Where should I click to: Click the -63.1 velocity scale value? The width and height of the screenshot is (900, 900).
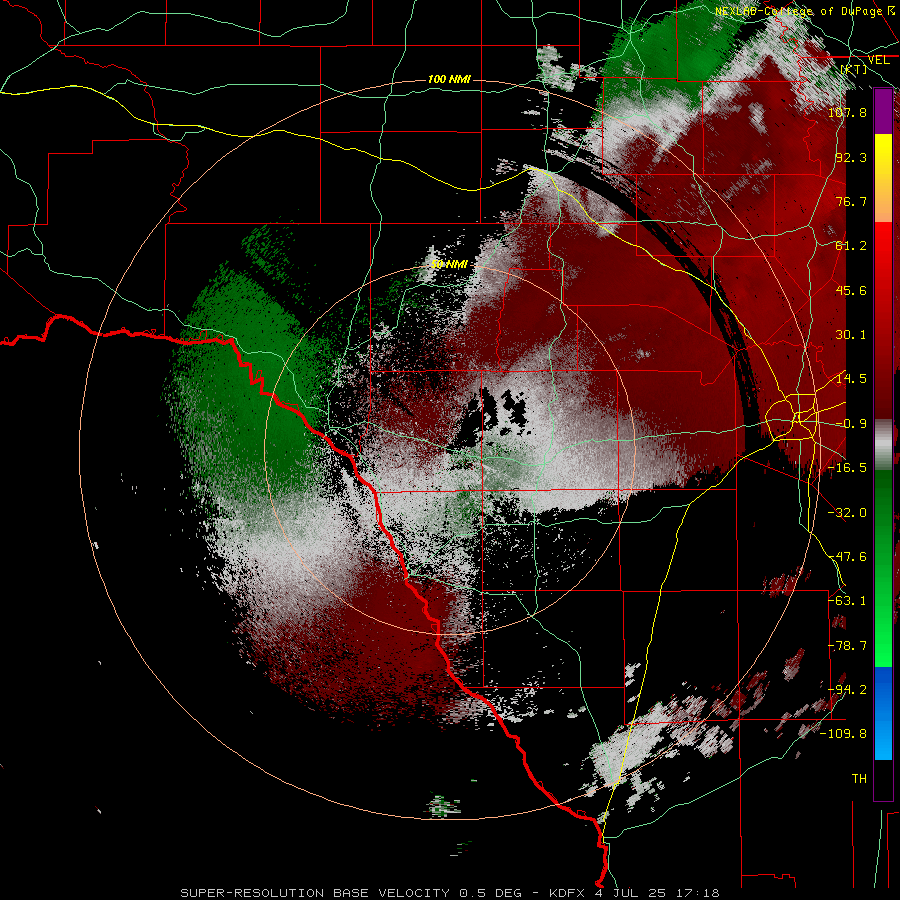pyautogui.click(x=847, y=601)
